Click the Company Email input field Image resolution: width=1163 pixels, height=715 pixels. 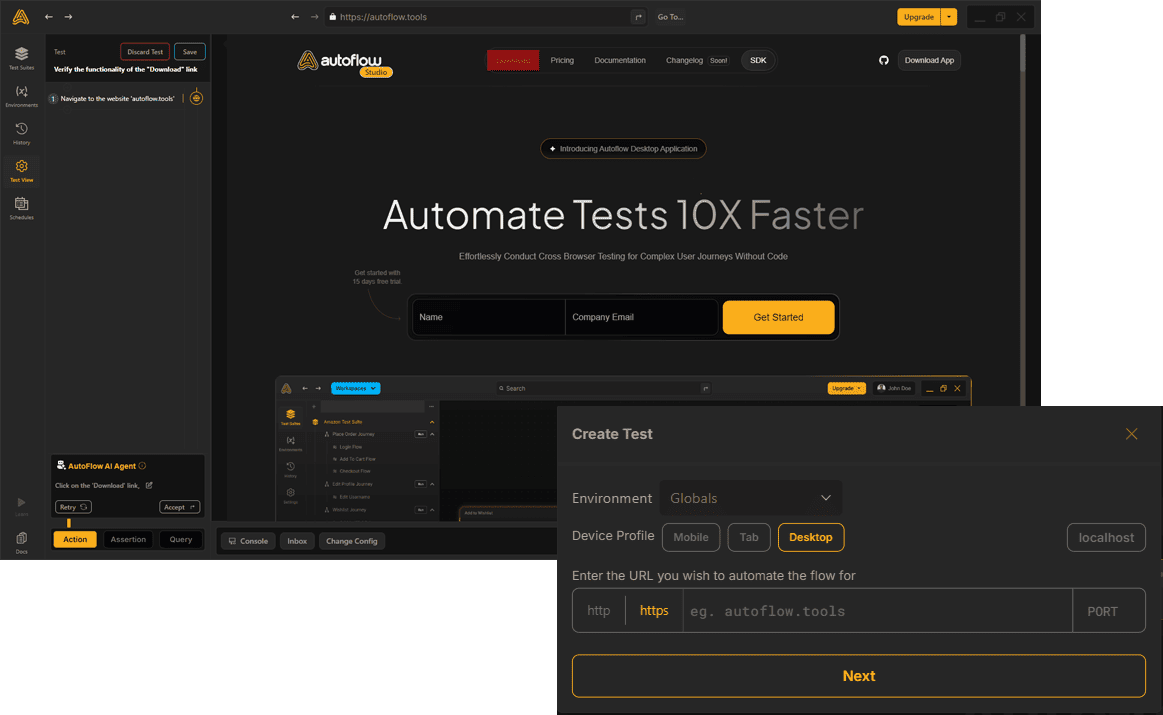pyautogui.click(x=642, y=317)
